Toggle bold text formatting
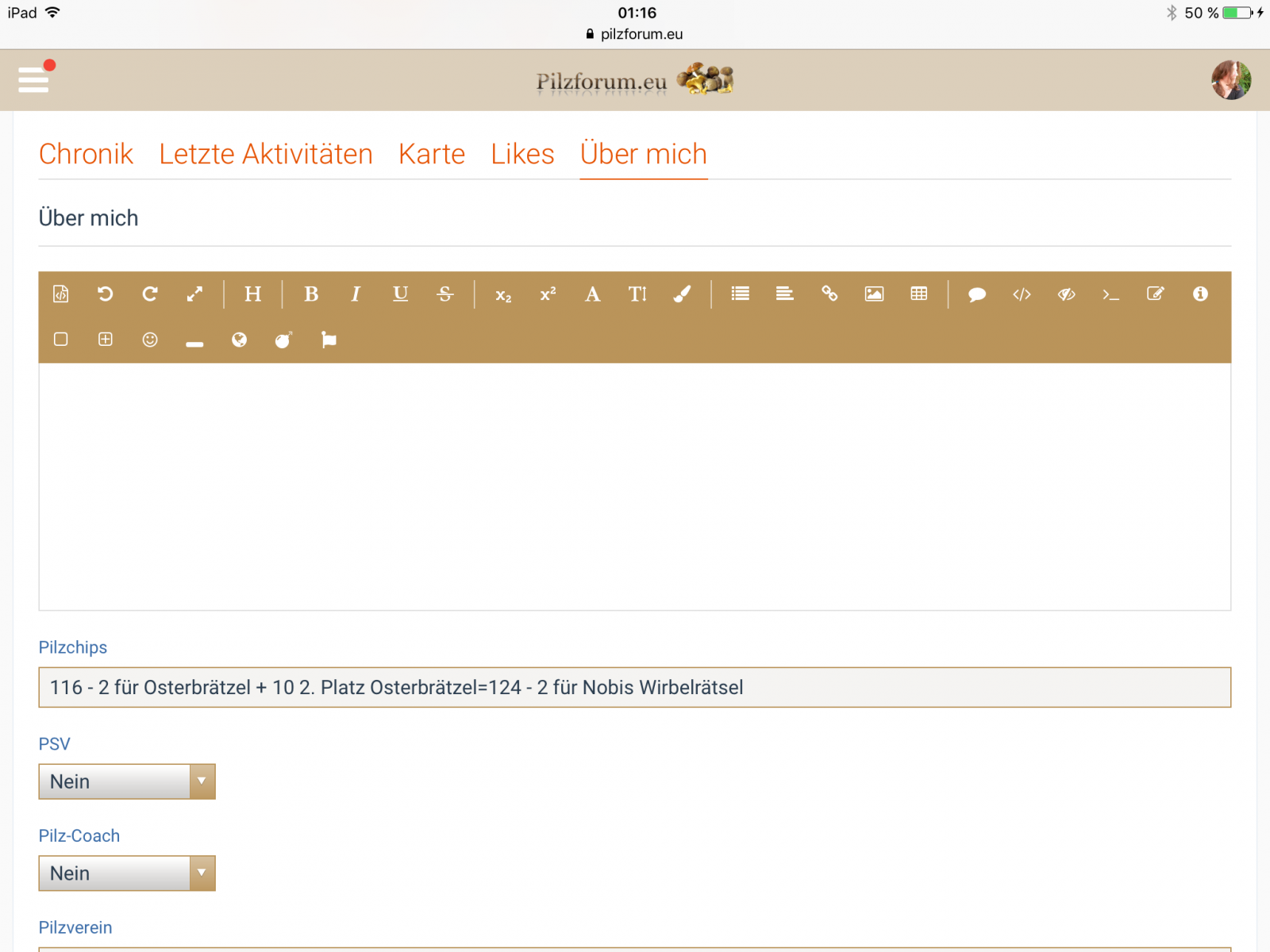 point(311,294)
